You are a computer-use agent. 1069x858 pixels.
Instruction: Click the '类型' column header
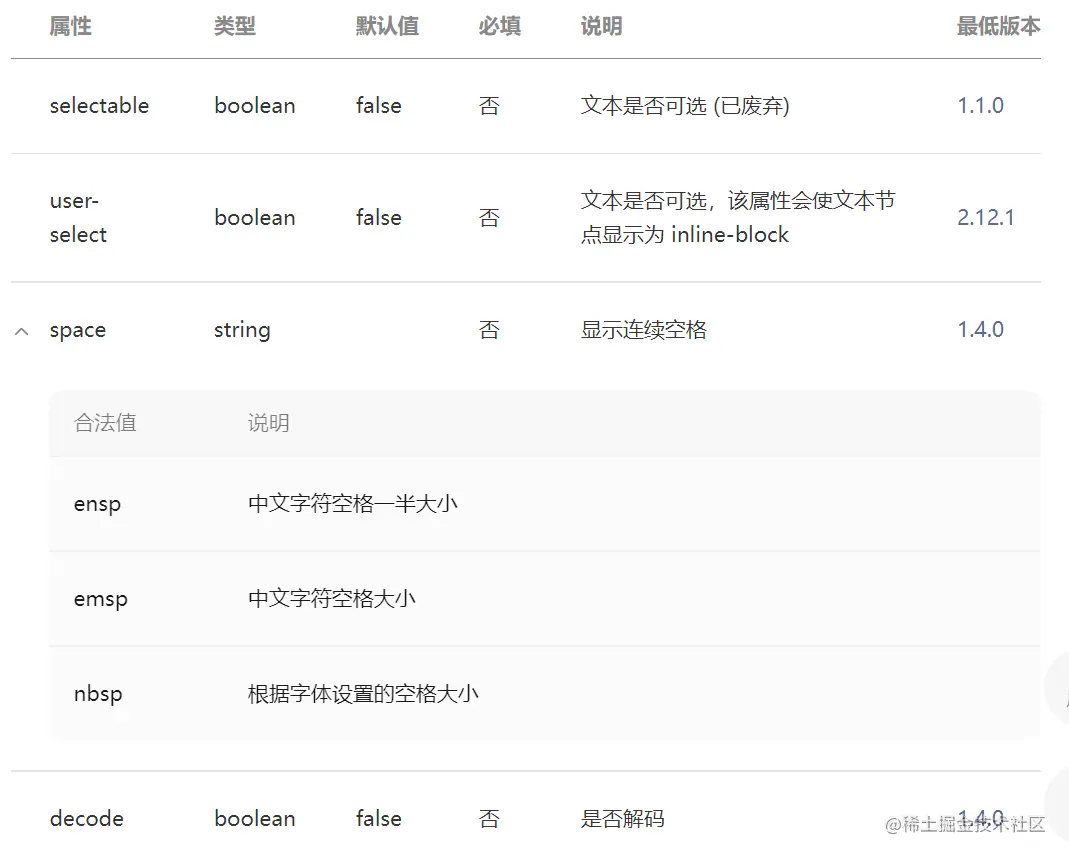point(235,26)
